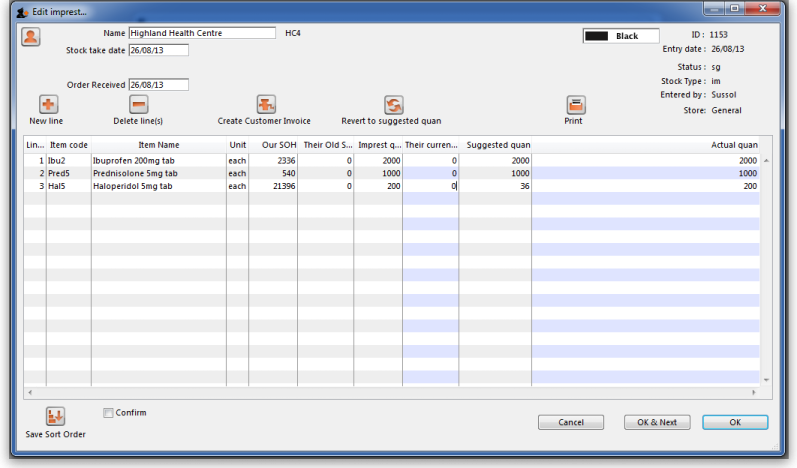Open the customer details person icon
This screenshot has width=797, height=468.
(30, 37)
